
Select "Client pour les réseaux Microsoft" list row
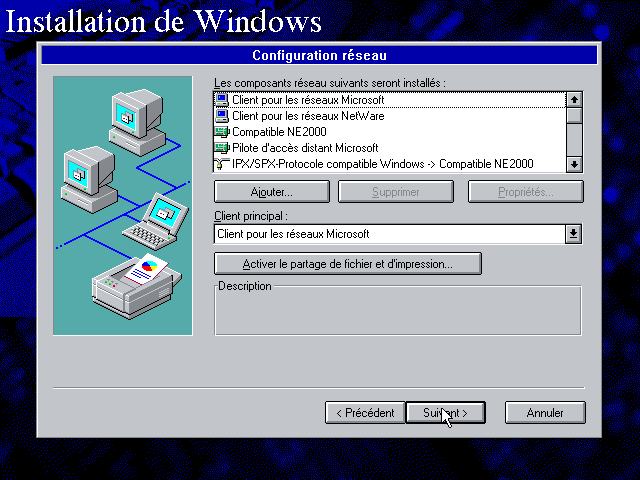390,100
